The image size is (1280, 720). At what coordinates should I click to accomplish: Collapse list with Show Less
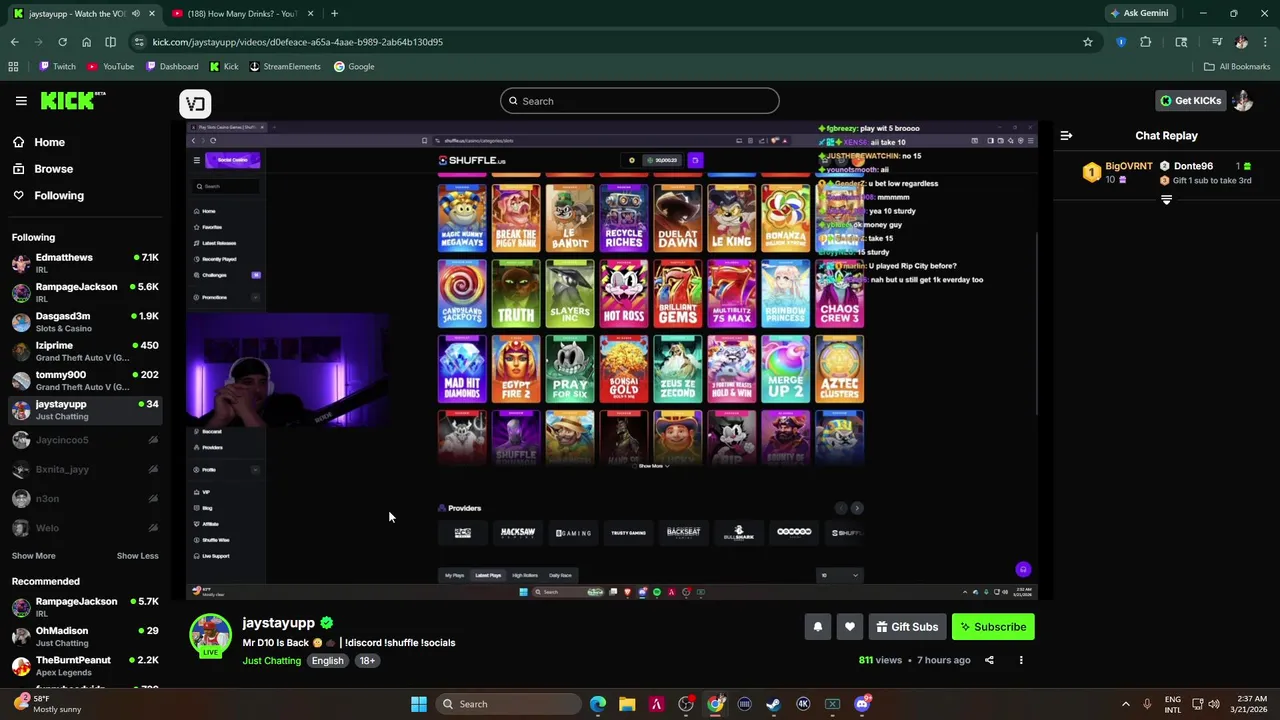coord(137,556)
